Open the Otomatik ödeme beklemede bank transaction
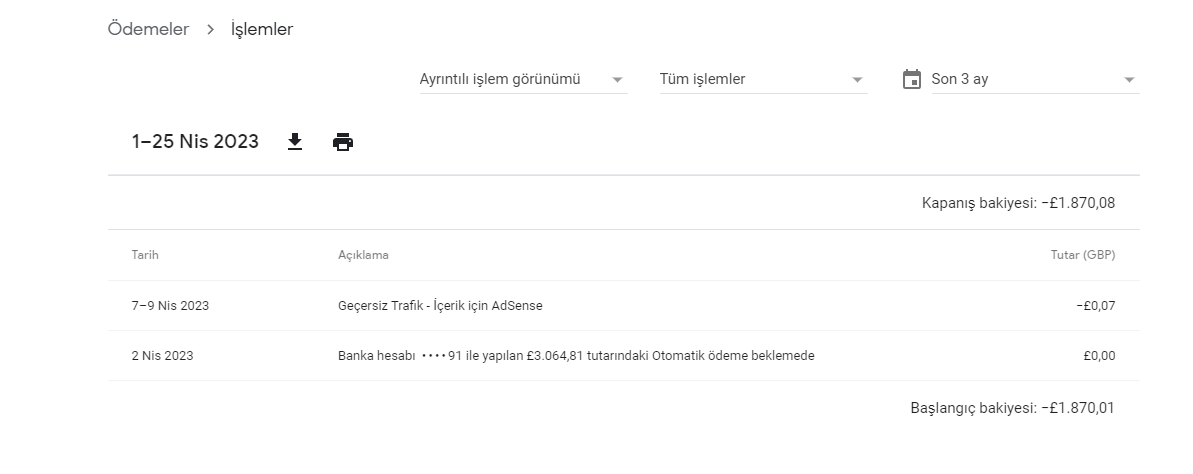The width and height of the screenshot is (1193, 474). tap(623, 356)
